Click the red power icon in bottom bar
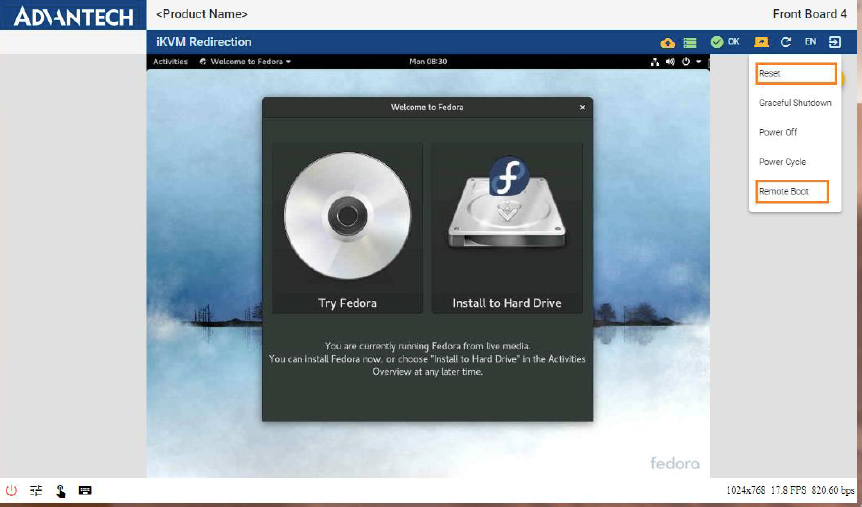862x507 pixels. point(11,491)
